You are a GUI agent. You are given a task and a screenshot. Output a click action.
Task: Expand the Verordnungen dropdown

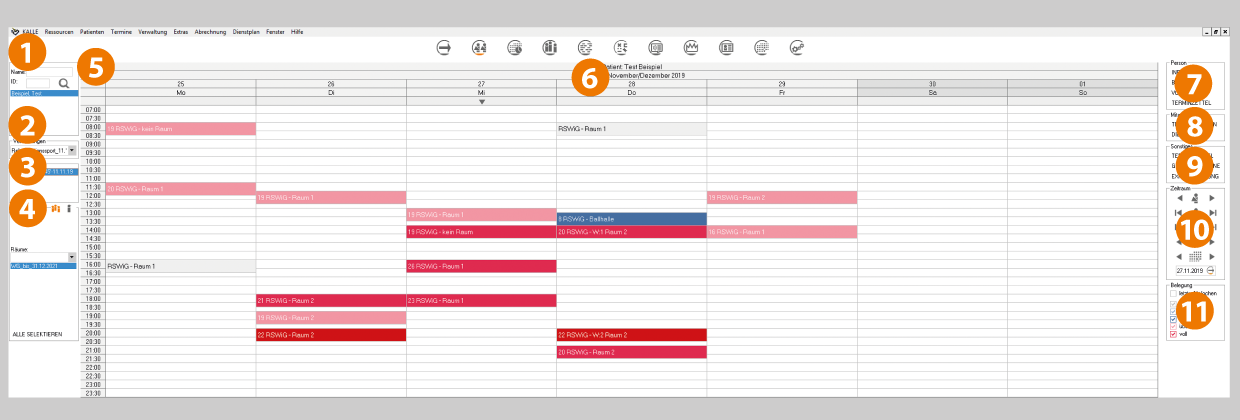pyautogui.click(x=72, y=150)
